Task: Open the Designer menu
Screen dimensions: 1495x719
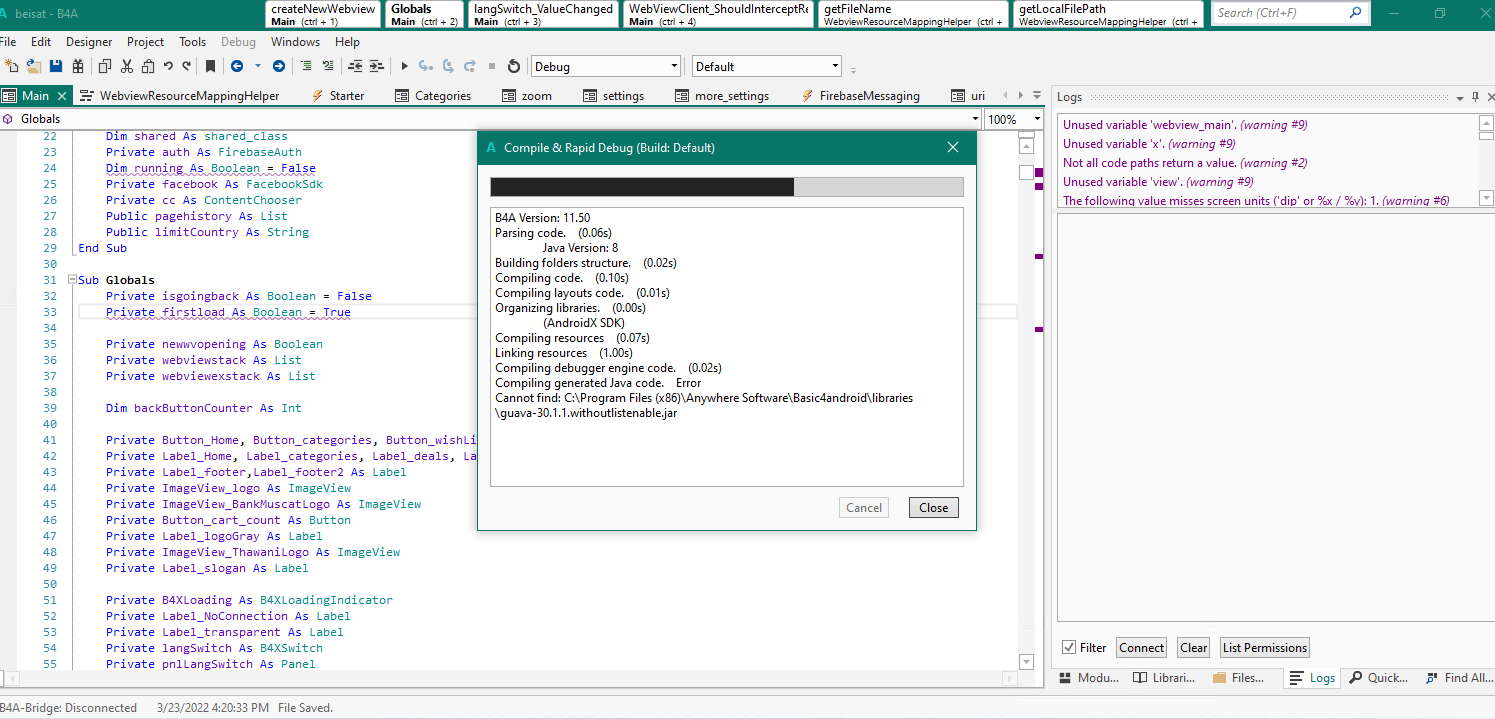Action: (89, 42)
